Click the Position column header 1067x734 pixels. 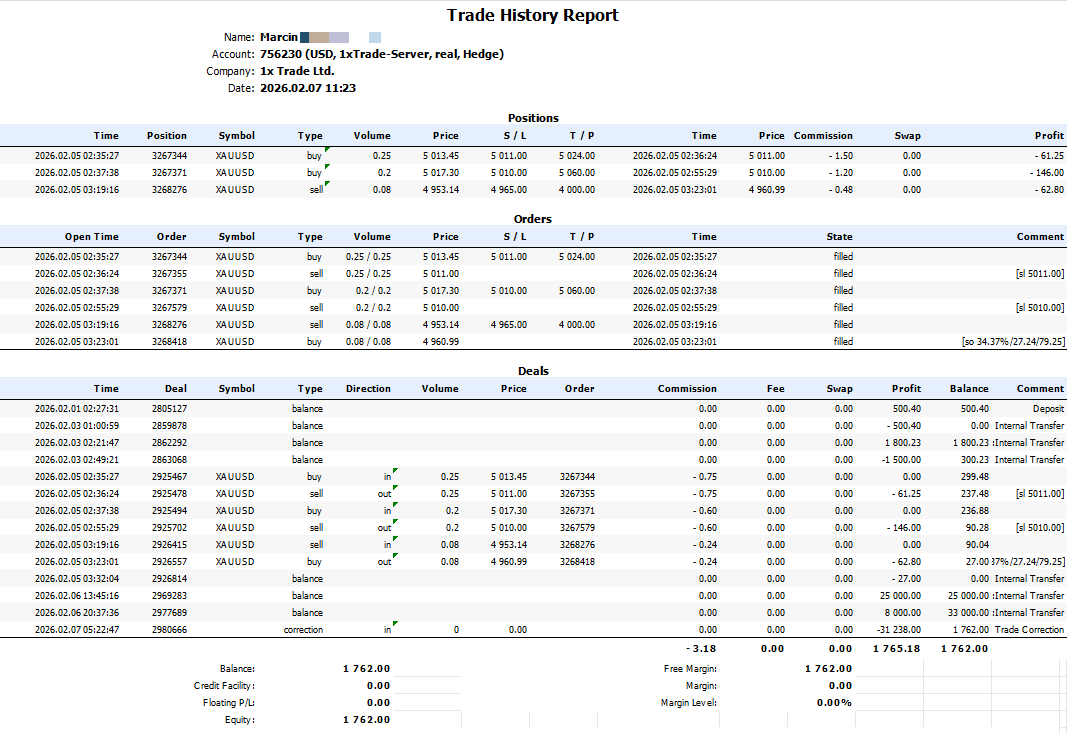(x=167, y=136)
